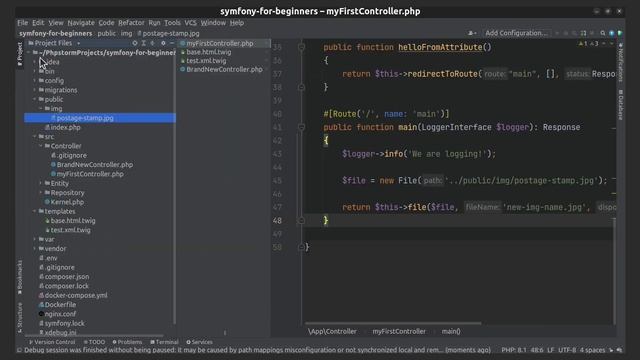Image resolution: width=640 pixels, height=360 pixels.
Task: Open the Bookmarks side tool window
Action: (20, 277)
